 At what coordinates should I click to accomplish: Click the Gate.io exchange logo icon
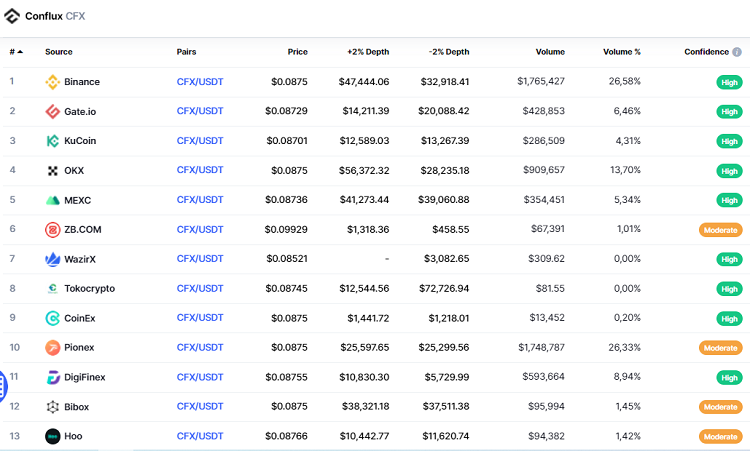coord(53,112)
